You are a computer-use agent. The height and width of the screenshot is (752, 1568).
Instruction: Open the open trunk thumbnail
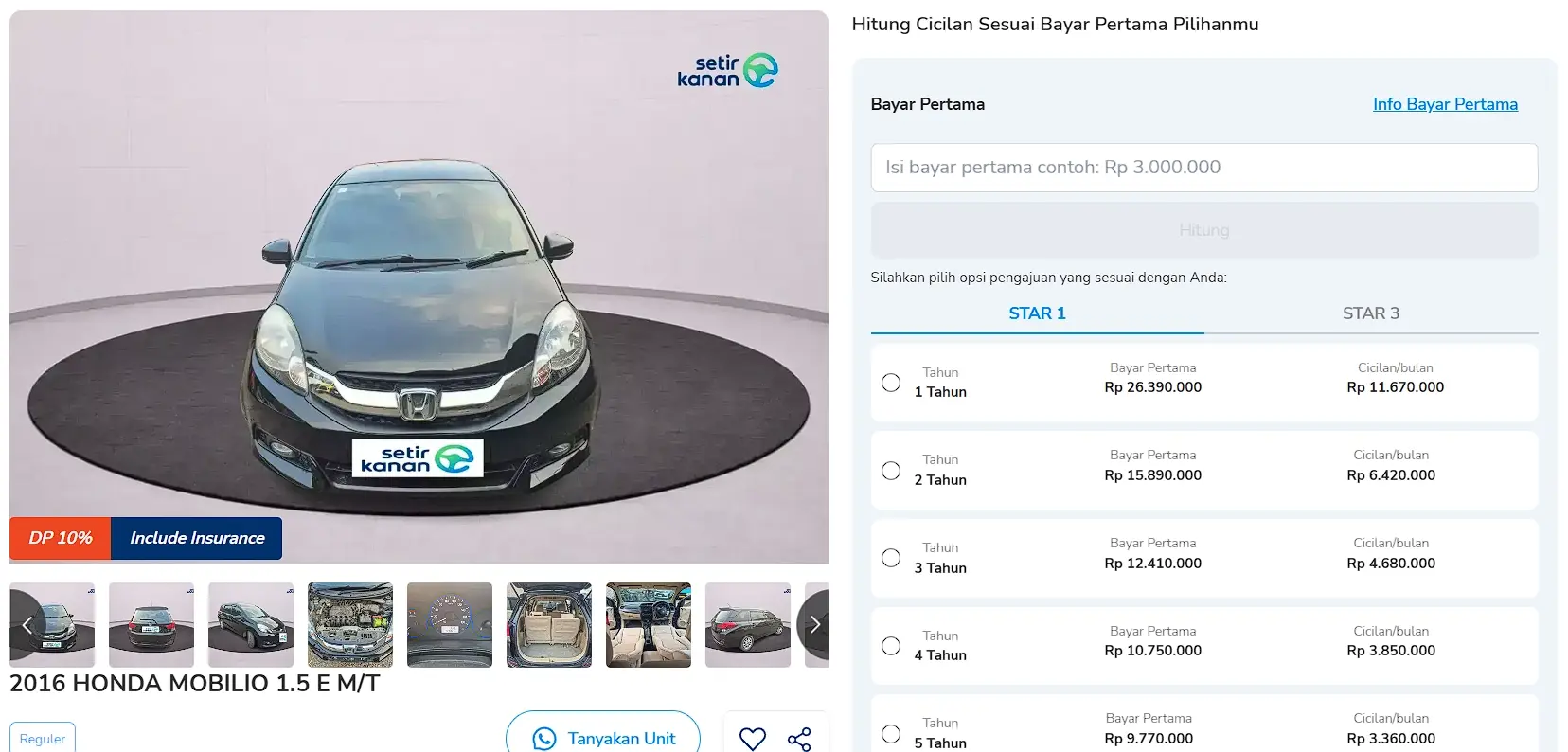tap(549, 625)
